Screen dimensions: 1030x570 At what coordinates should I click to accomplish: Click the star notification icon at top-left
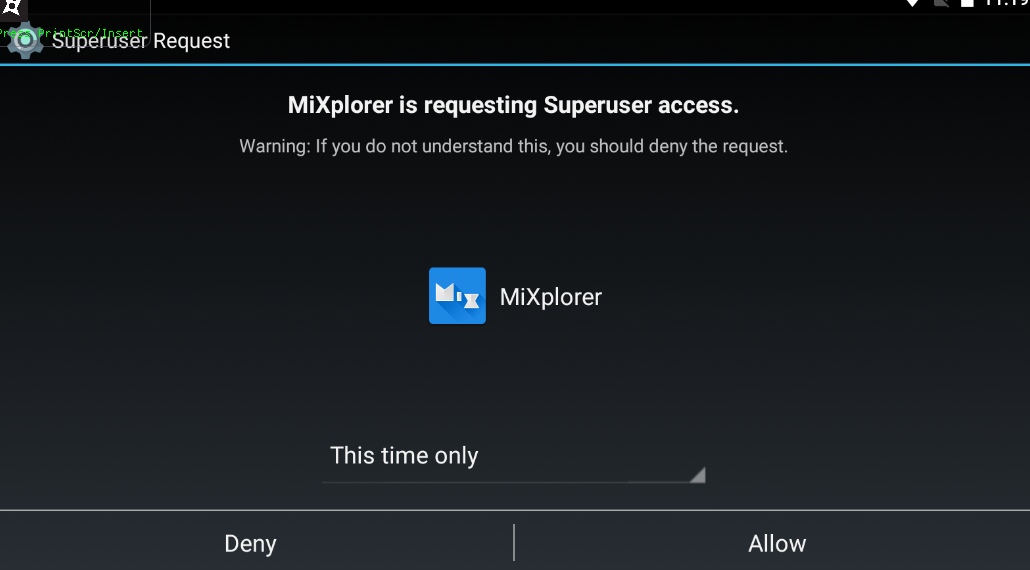(12, 7)
